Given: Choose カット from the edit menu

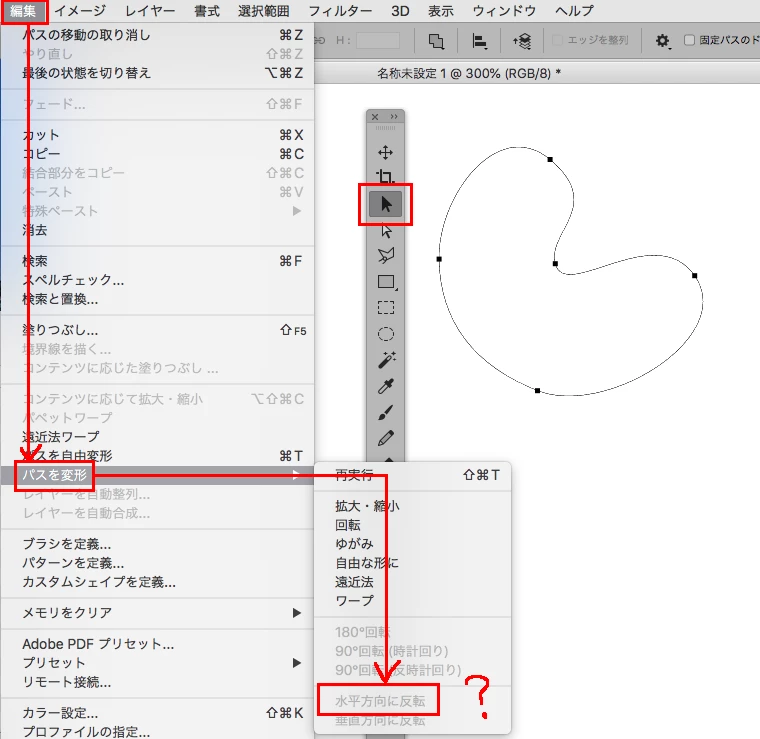Looking at the screenshot, I should tap(158, 135).
